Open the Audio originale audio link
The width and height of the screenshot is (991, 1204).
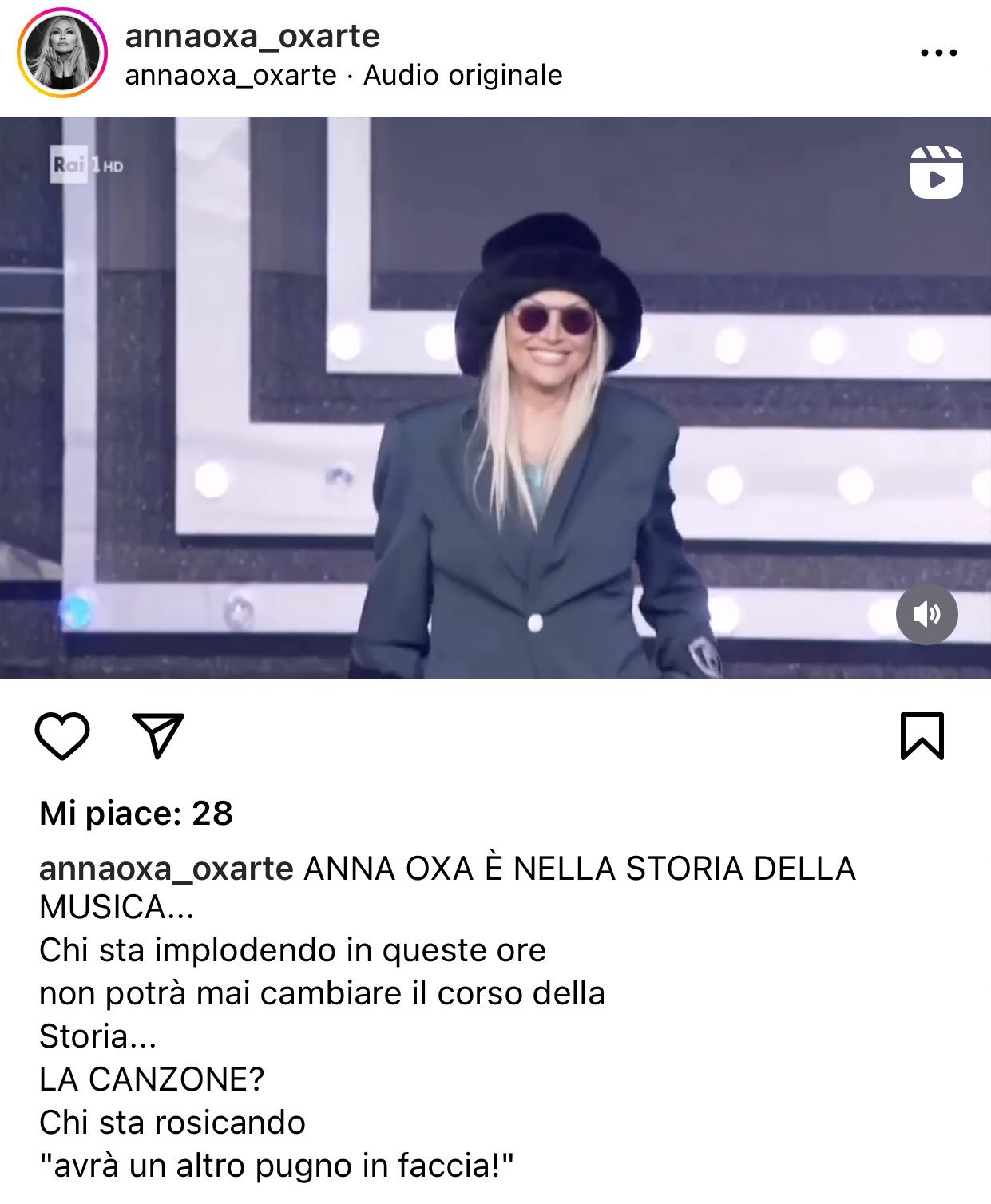pyautogui.click(x=463, y=76)
